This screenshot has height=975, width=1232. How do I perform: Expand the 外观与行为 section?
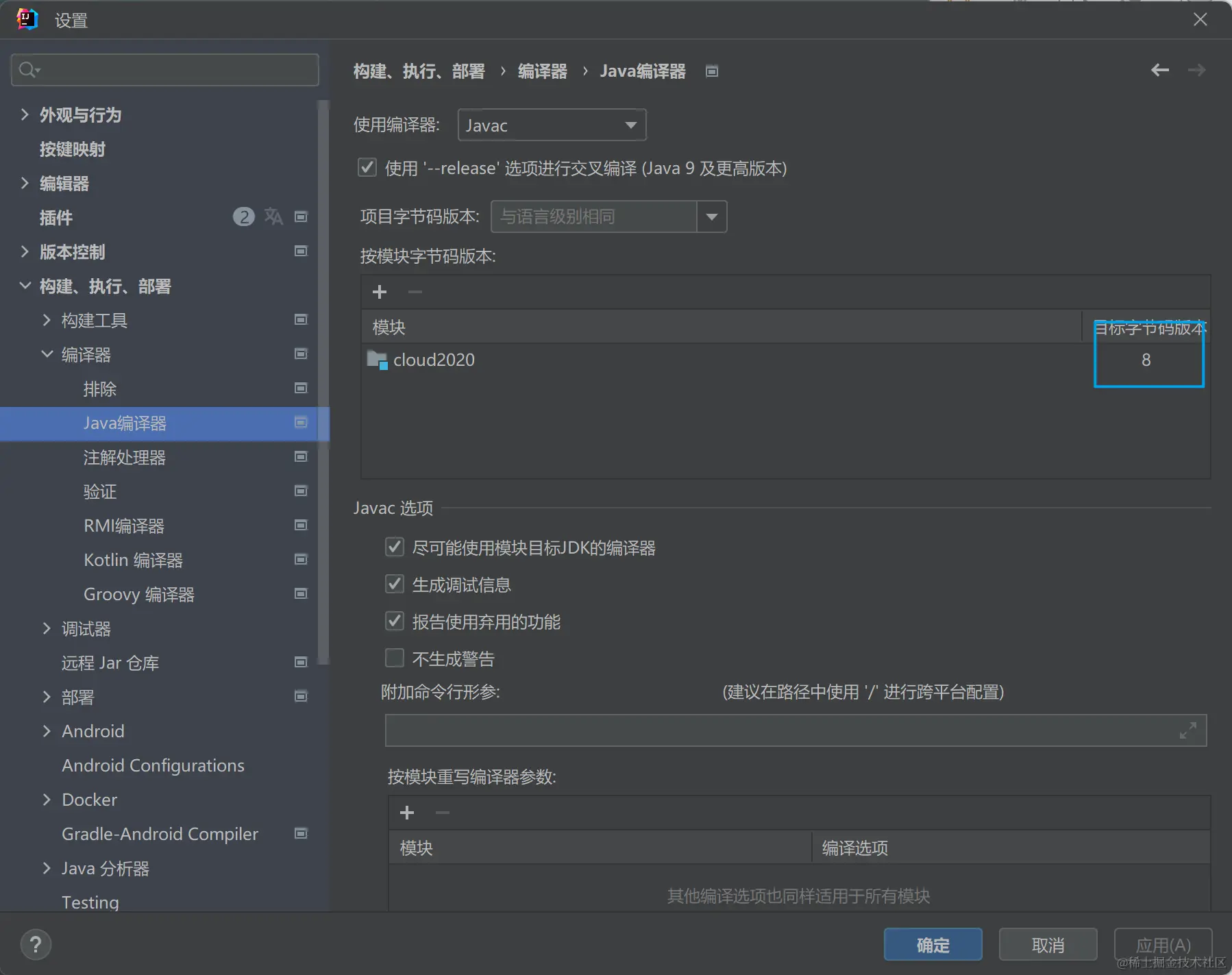[x=25, y=114]
